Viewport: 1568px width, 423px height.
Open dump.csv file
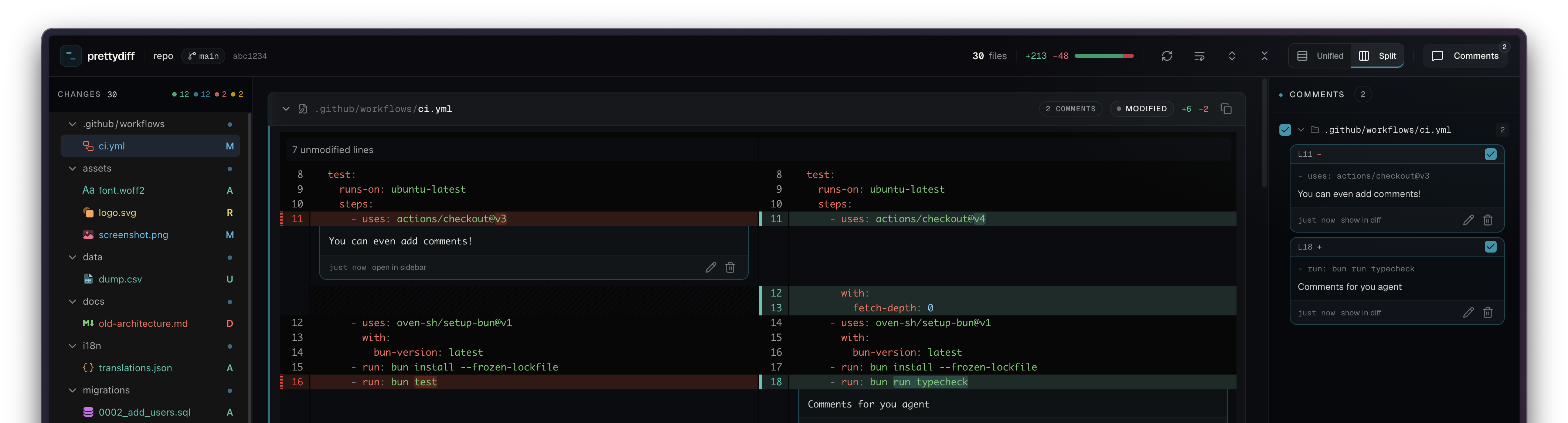150,280
